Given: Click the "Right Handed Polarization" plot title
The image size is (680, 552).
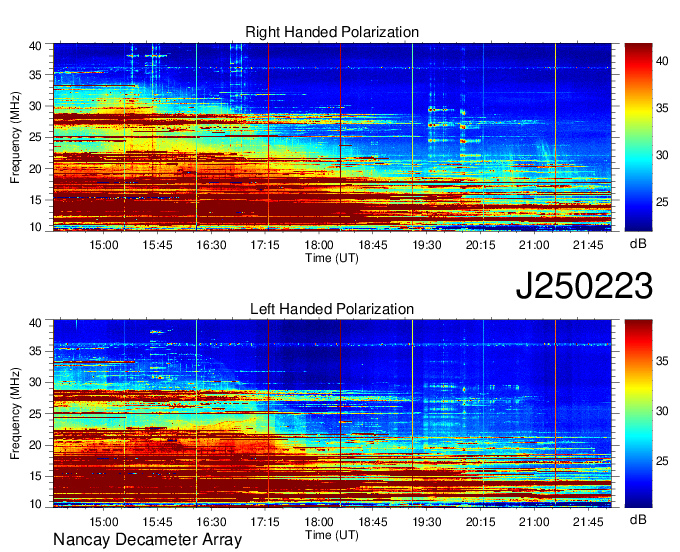Looking at the screenshot, I should click(x=332, y=32).
